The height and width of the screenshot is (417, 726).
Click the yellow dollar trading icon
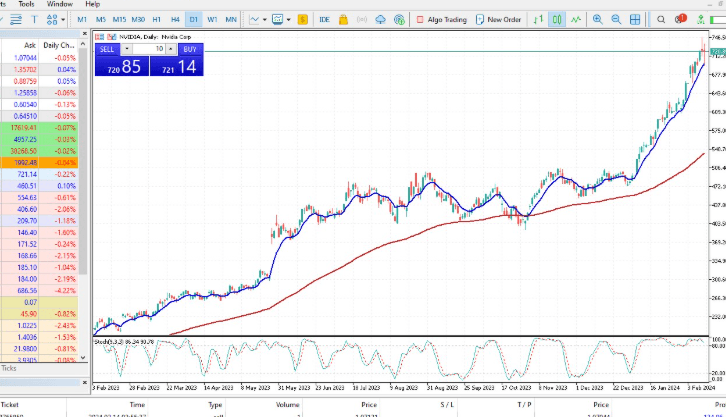(x=303, y=19)
